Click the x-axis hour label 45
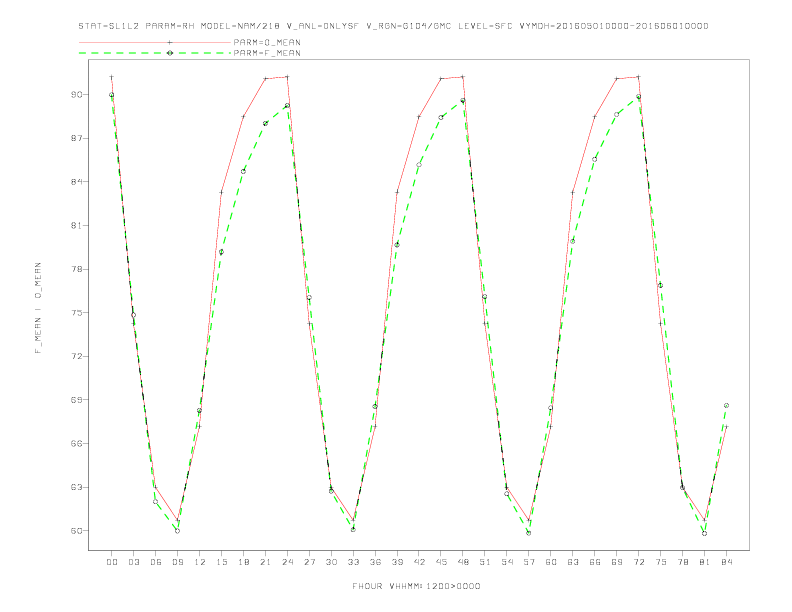Screen dimensions: 792x612 [441, 562]
